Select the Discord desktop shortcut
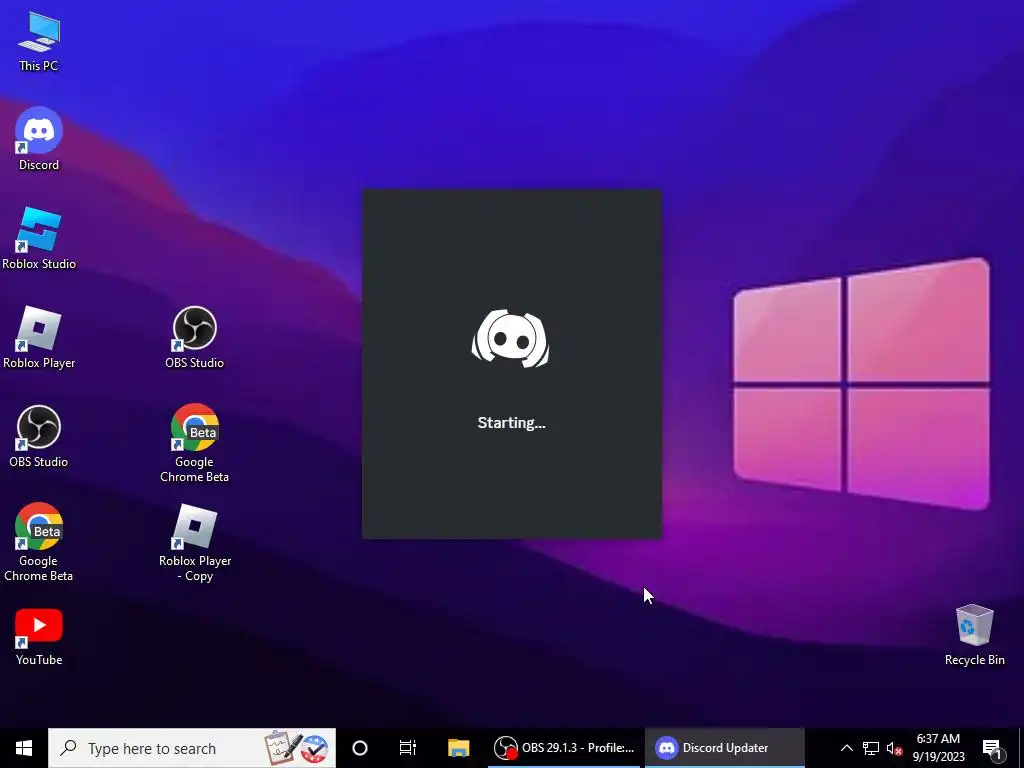 tap(39, 139)
